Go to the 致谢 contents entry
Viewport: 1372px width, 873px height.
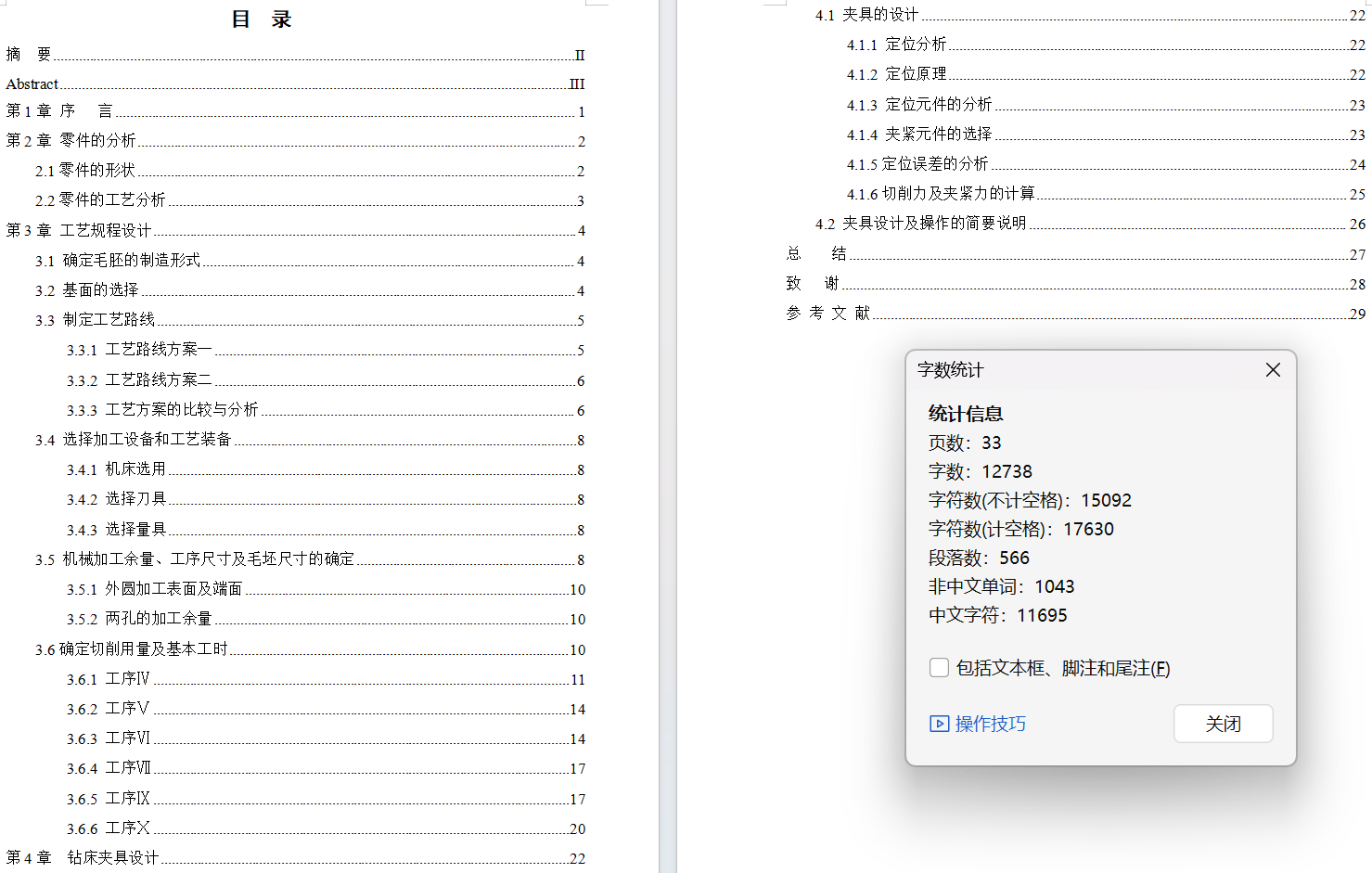(x=1075, y=284)
